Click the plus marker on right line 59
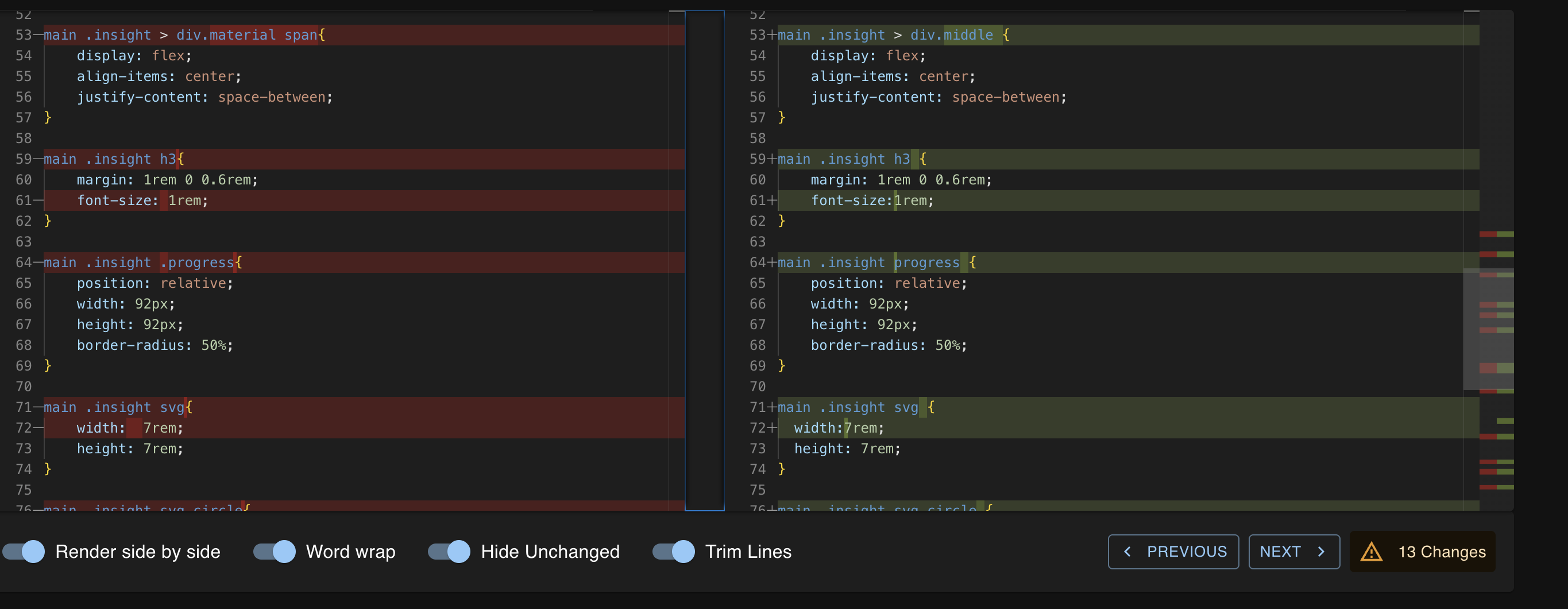This screenshot has height=609, width=1568. point(773,159)
